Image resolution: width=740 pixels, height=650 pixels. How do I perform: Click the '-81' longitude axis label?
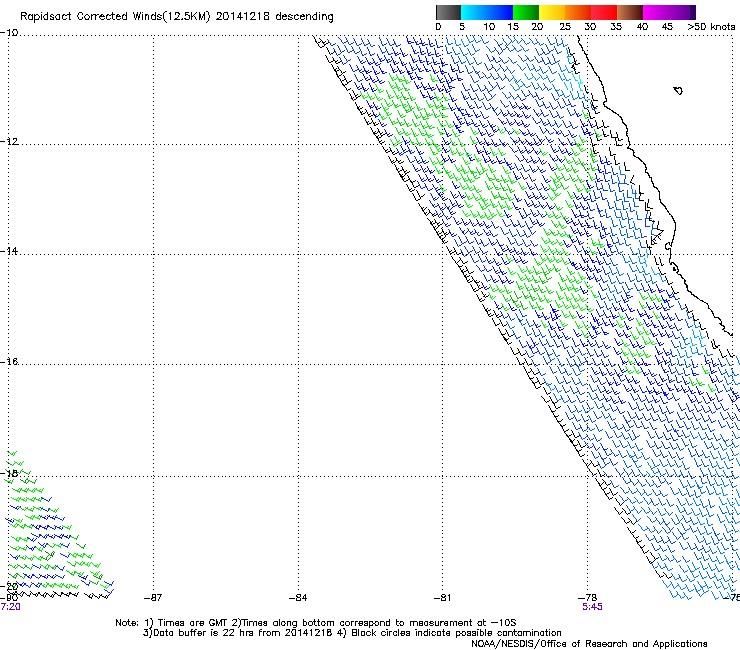click(x=443, y=598)
